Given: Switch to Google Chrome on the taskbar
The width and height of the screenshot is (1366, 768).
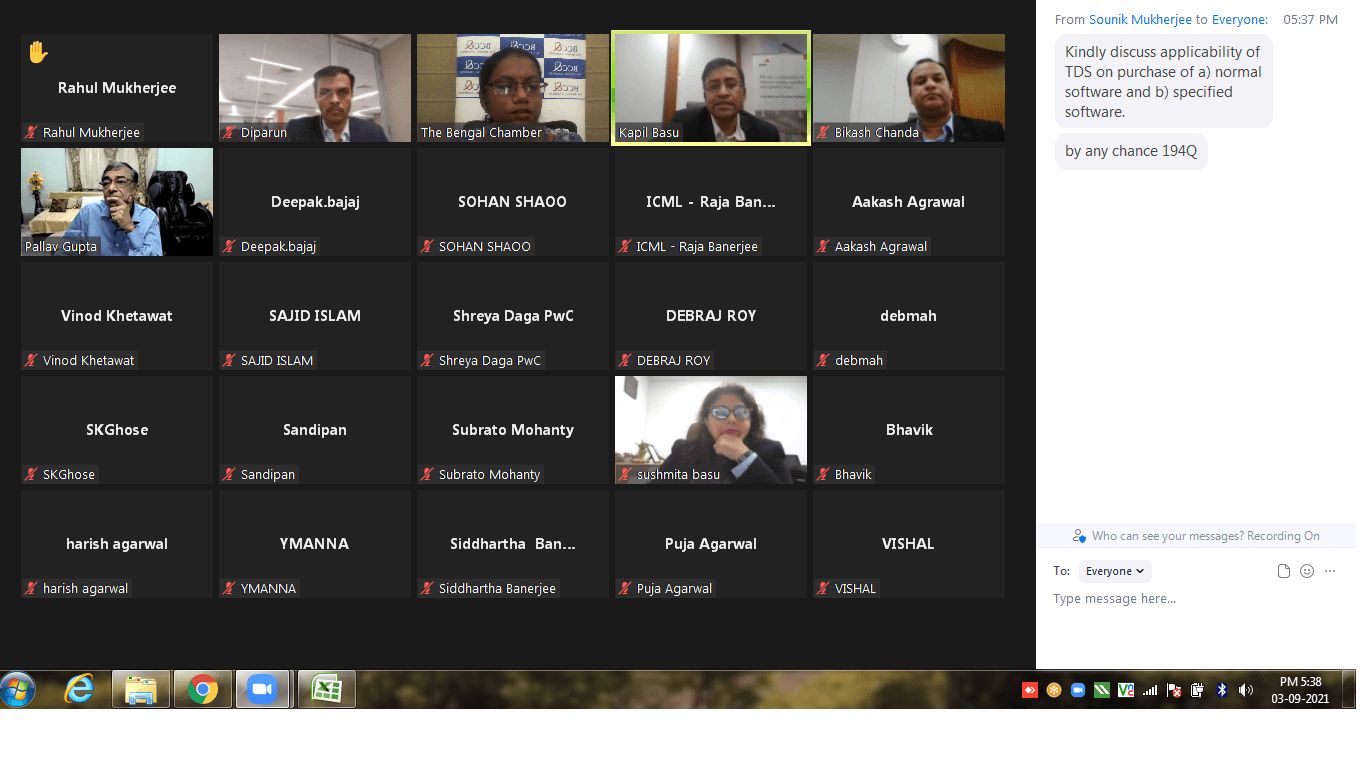Looking at the screenshot, I should pyautogui.click(x=203, y=690).
